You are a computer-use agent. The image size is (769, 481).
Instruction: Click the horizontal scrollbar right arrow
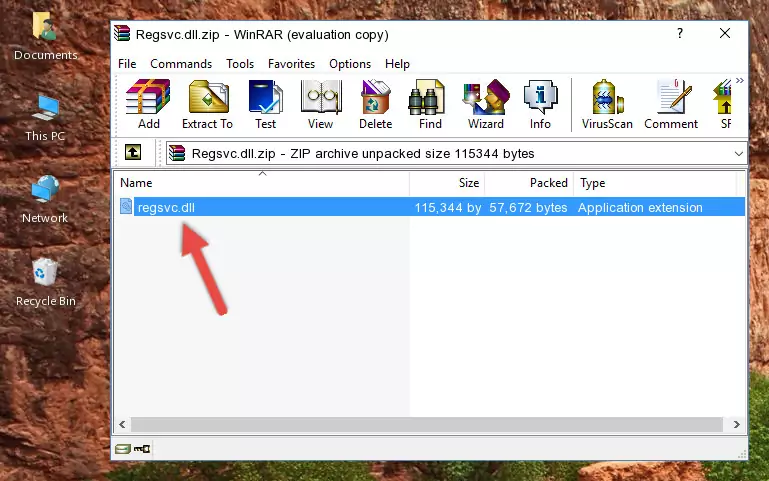pyautogui.click(x=737, y=425)
